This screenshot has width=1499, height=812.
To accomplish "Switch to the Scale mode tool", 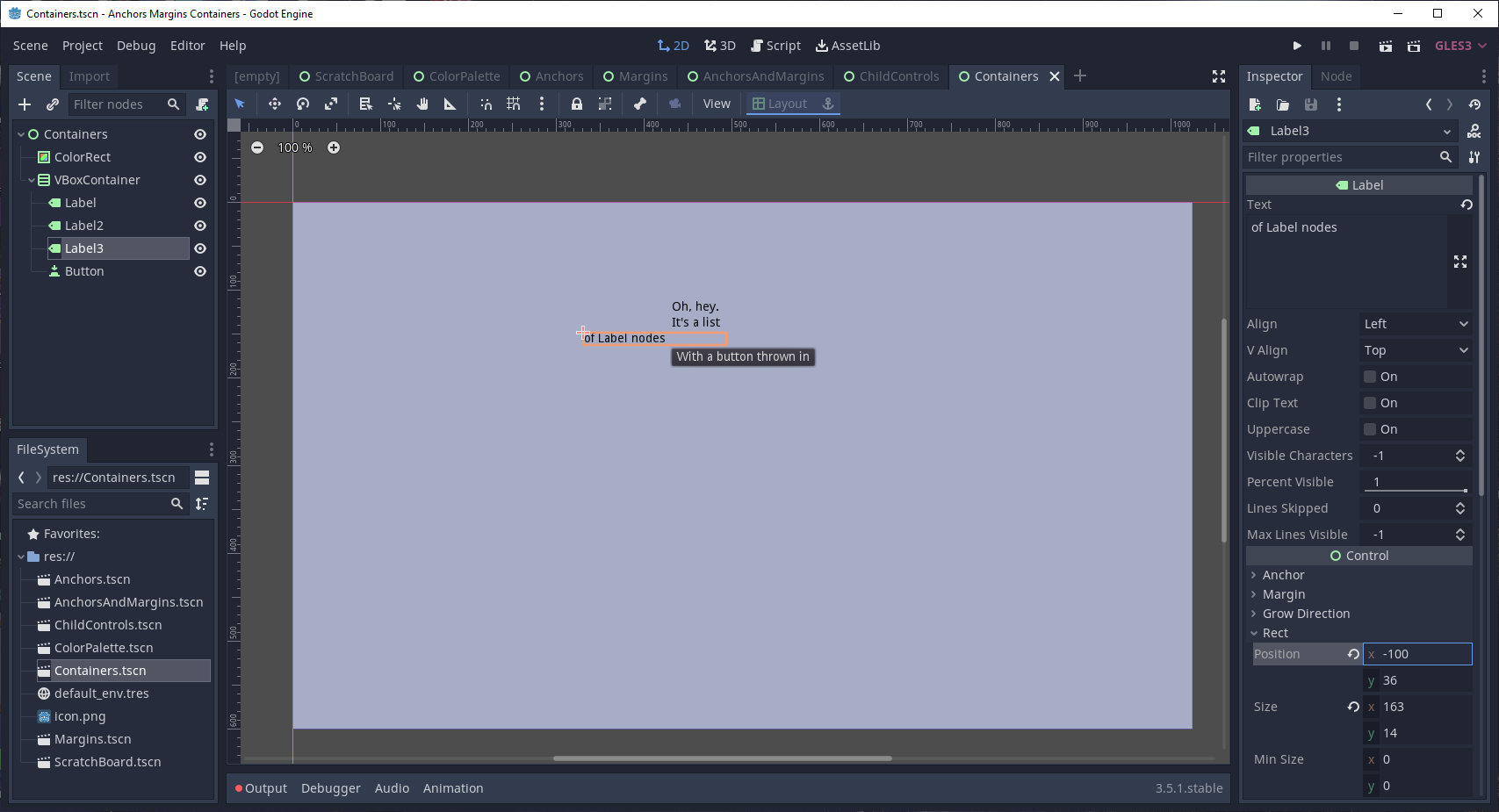I will click(x=331, y=104).
